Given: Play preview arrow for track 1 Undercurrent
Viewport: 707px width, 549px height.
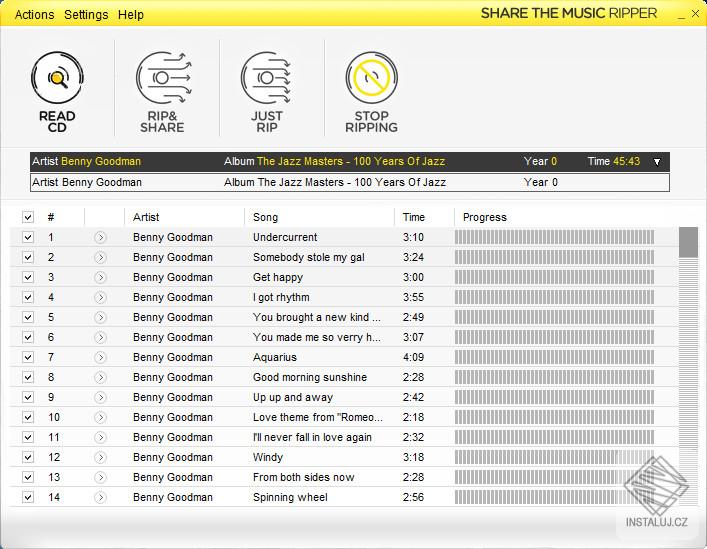Looking at the screenshot, I should tap(100, 237).
